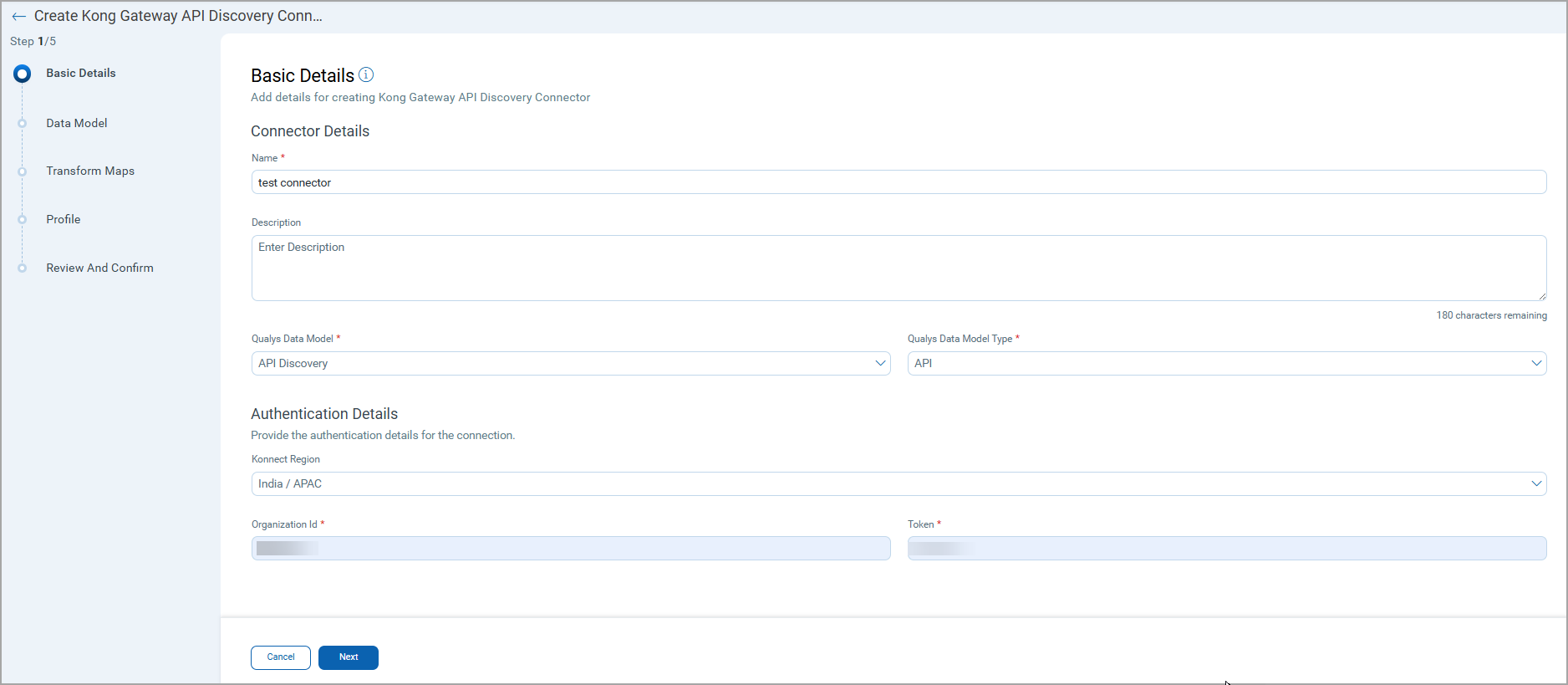
Task: Click the back arrow icon
Action: pyautogui.click(x=18, y=17)
